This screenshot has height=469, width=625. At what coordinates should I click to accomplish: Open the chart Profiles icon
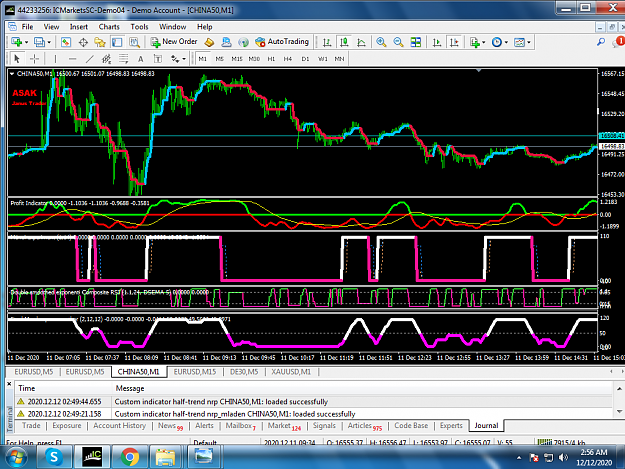pyautogui.click(x=39, y=42)
